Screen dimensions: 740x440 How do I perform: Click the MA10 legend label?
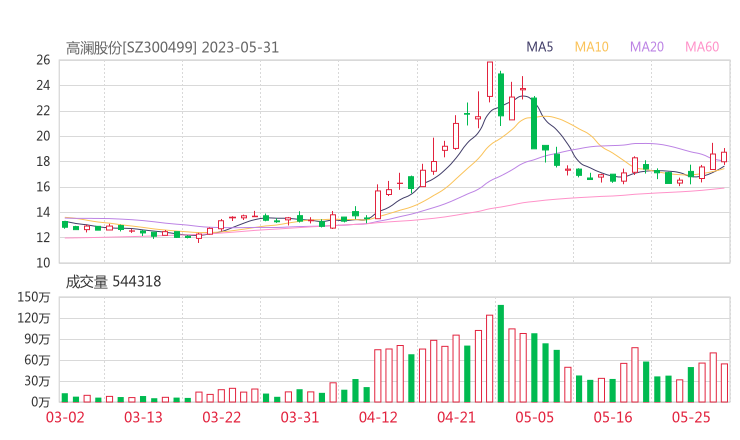(x=591, y=47)
